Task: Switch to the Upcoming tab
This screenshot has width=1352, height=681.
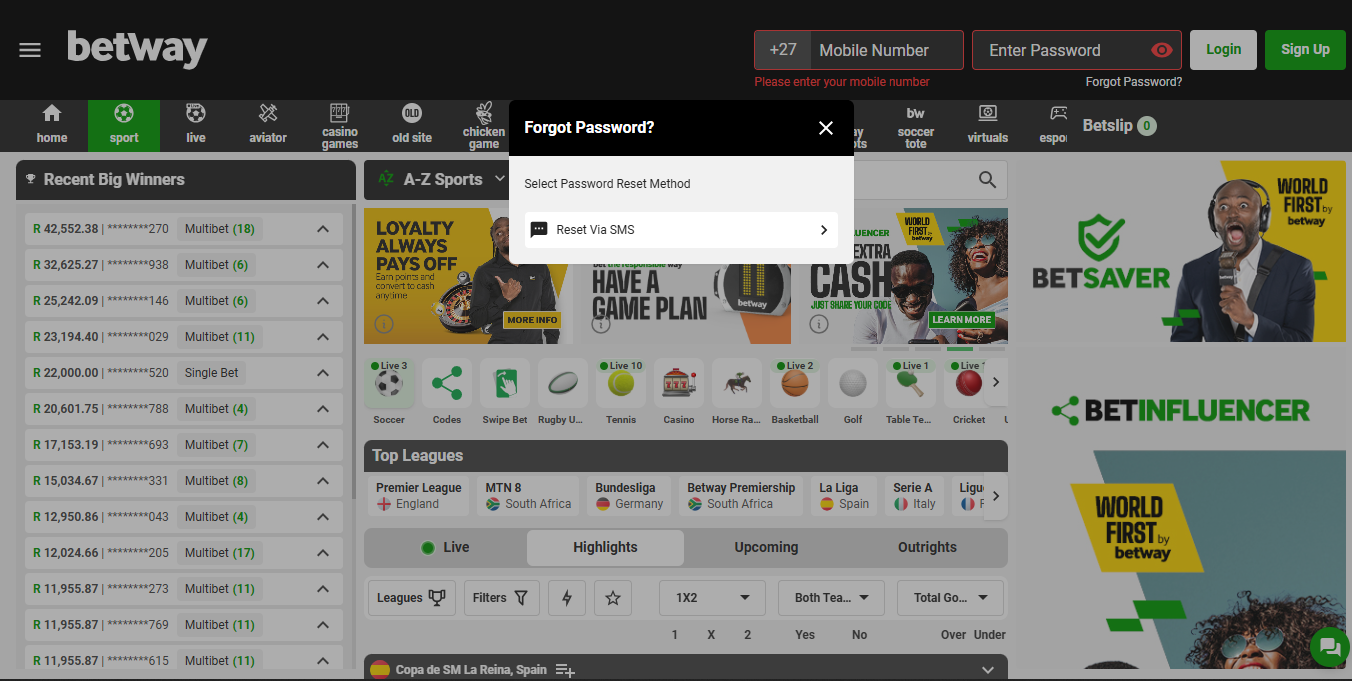Action: pyautogui.click(x=766, y=547)
